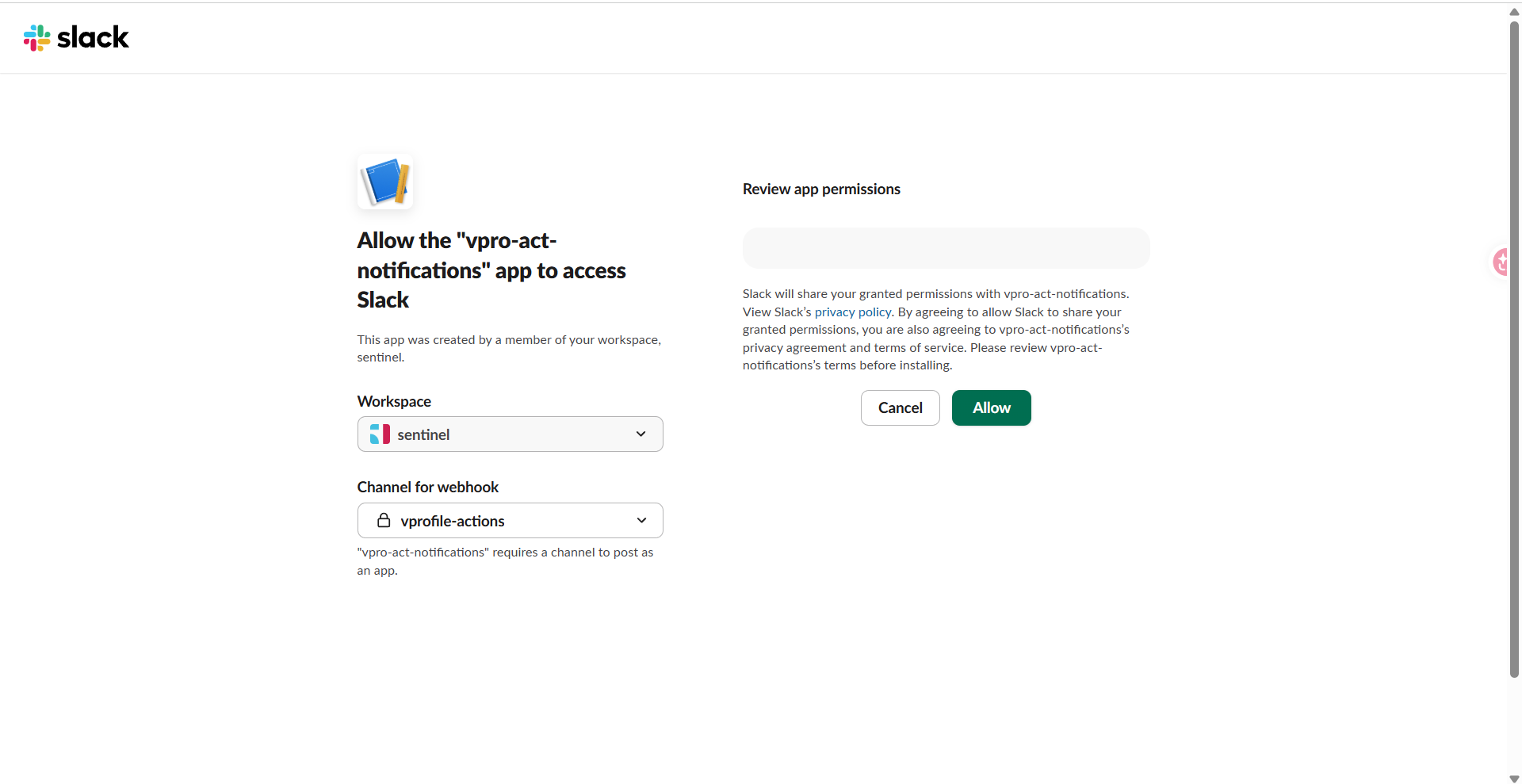Open Slack's privacy policy link
This screenshot has width=1522, height=784.
[x=853, y=312]
